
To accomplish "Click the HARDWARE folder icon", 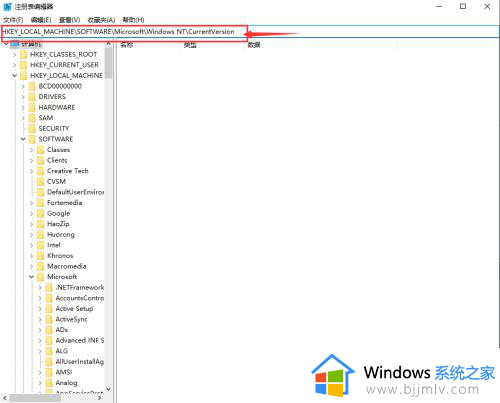I will [32, 108].
